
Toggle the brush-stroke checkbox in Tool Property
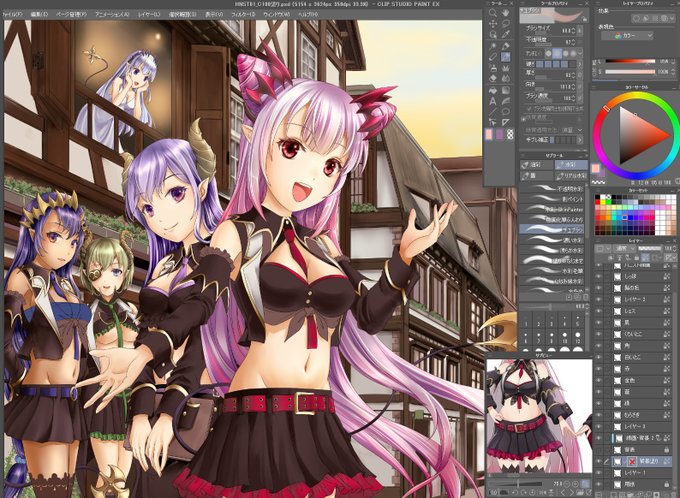pos(529,108)
